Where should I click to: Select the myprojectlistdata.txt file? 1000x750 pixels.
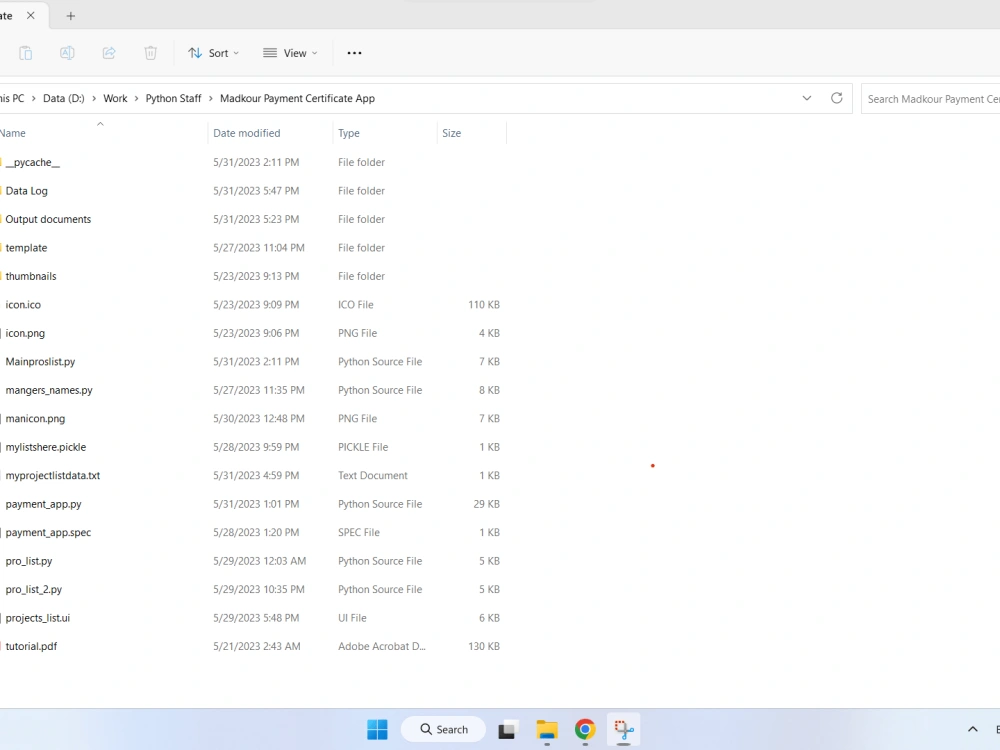[x=53, y=476]
